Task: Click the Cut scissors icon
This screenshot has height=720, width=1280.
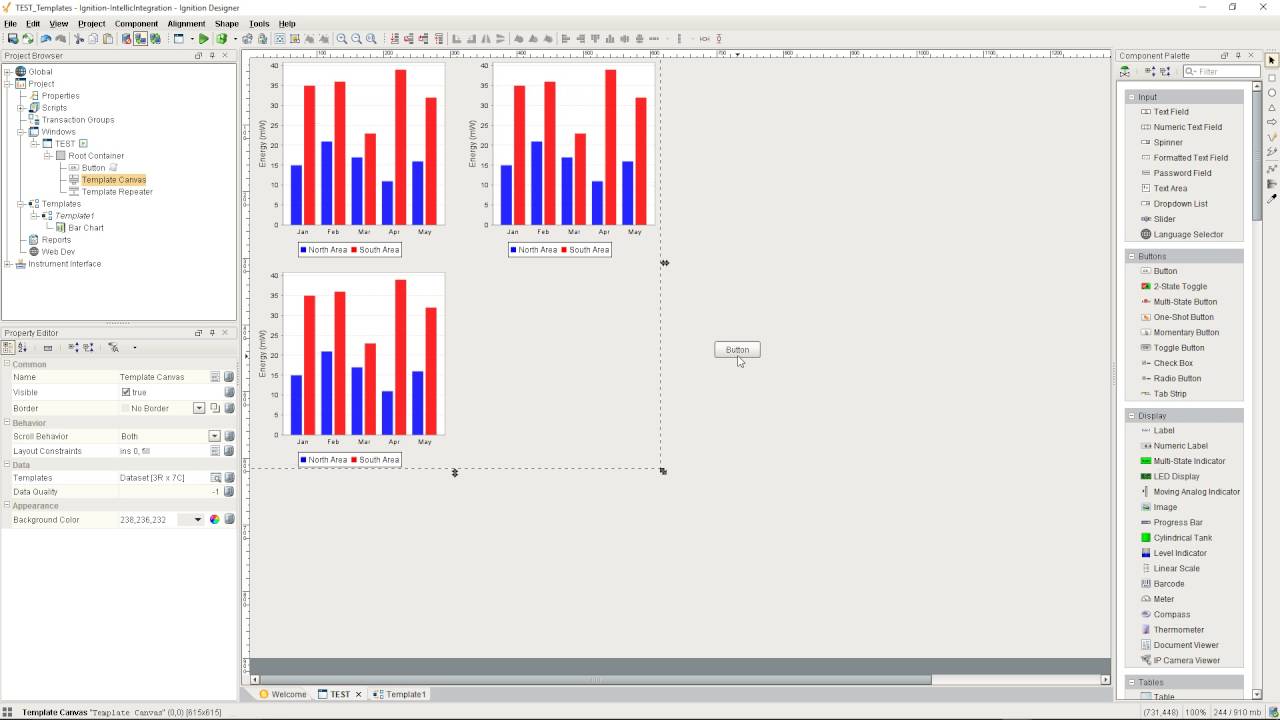Action: point(79,39)
